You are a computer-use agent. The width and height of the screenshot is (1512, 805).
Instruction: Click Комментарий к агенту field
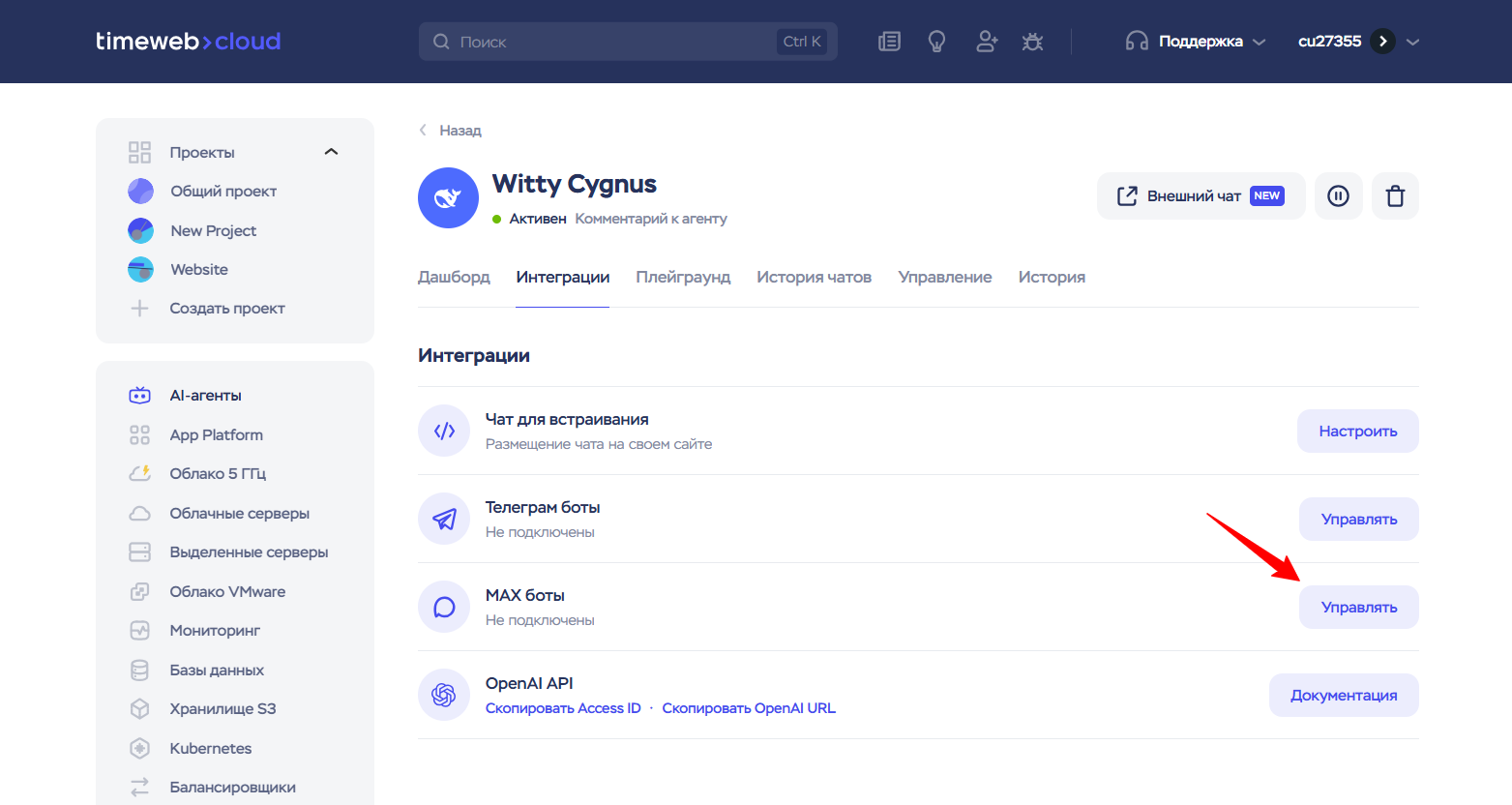[651, 219]
